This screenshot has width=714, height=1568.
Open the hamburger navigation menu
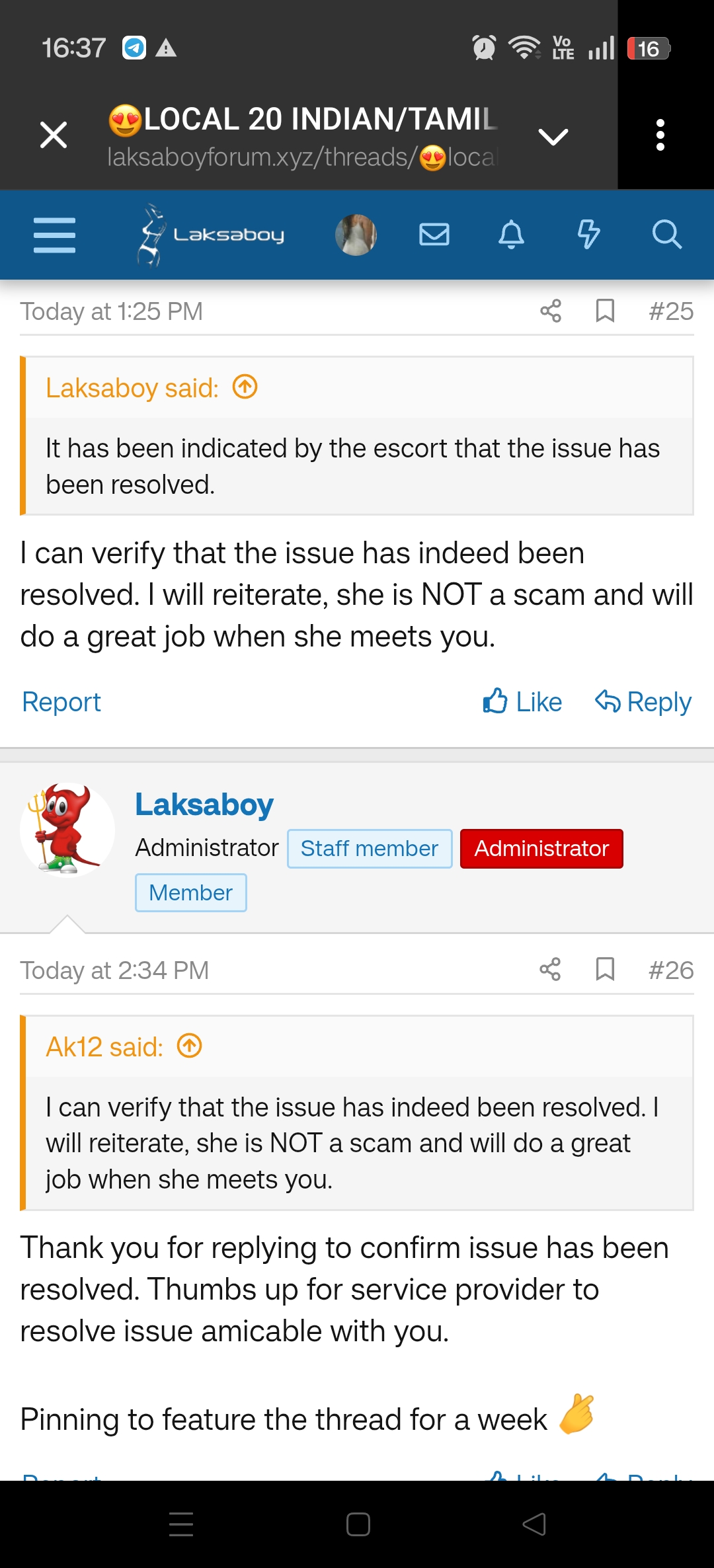(x=54, y=235)
